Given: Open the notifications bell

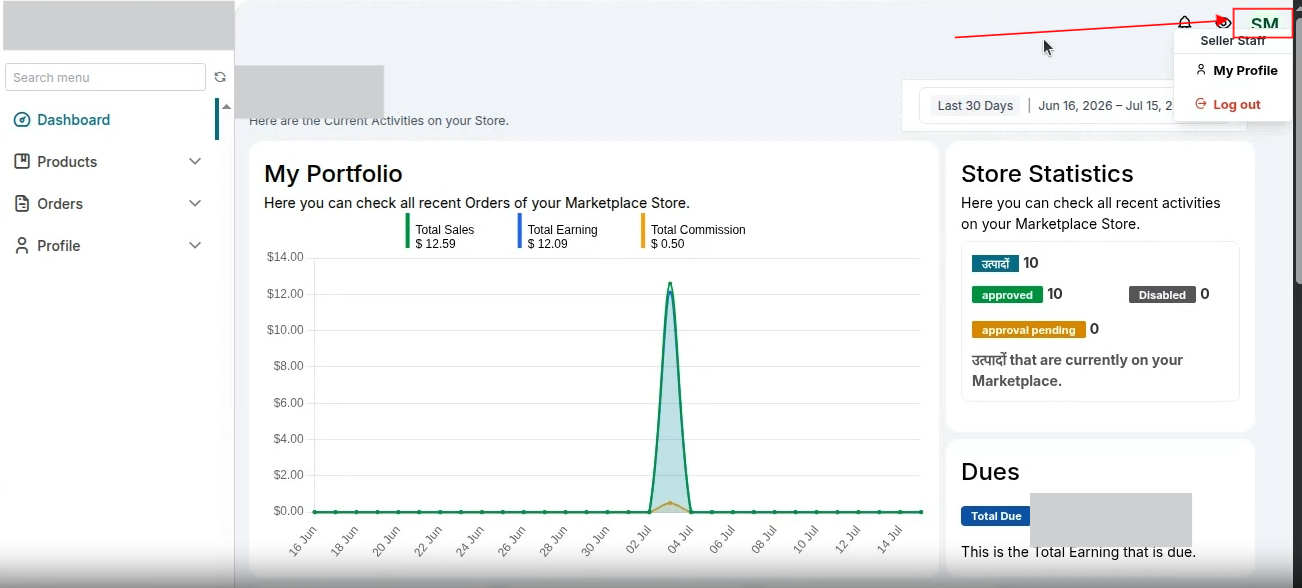Looking at the screenshot, I should [x=1184, y=23].
